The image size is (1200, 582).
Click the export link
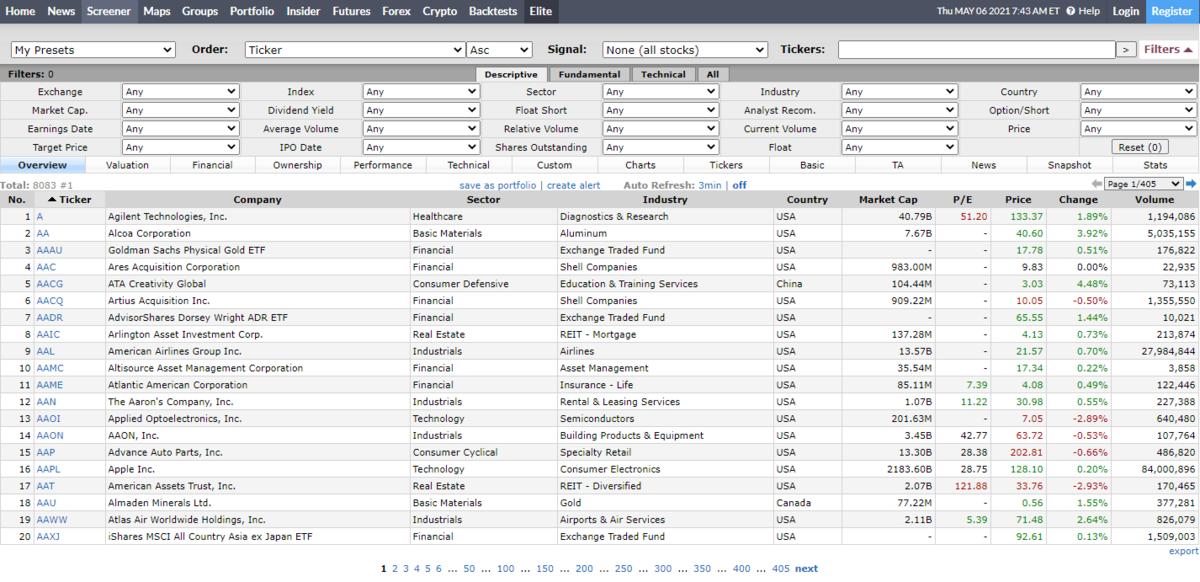1183,551
